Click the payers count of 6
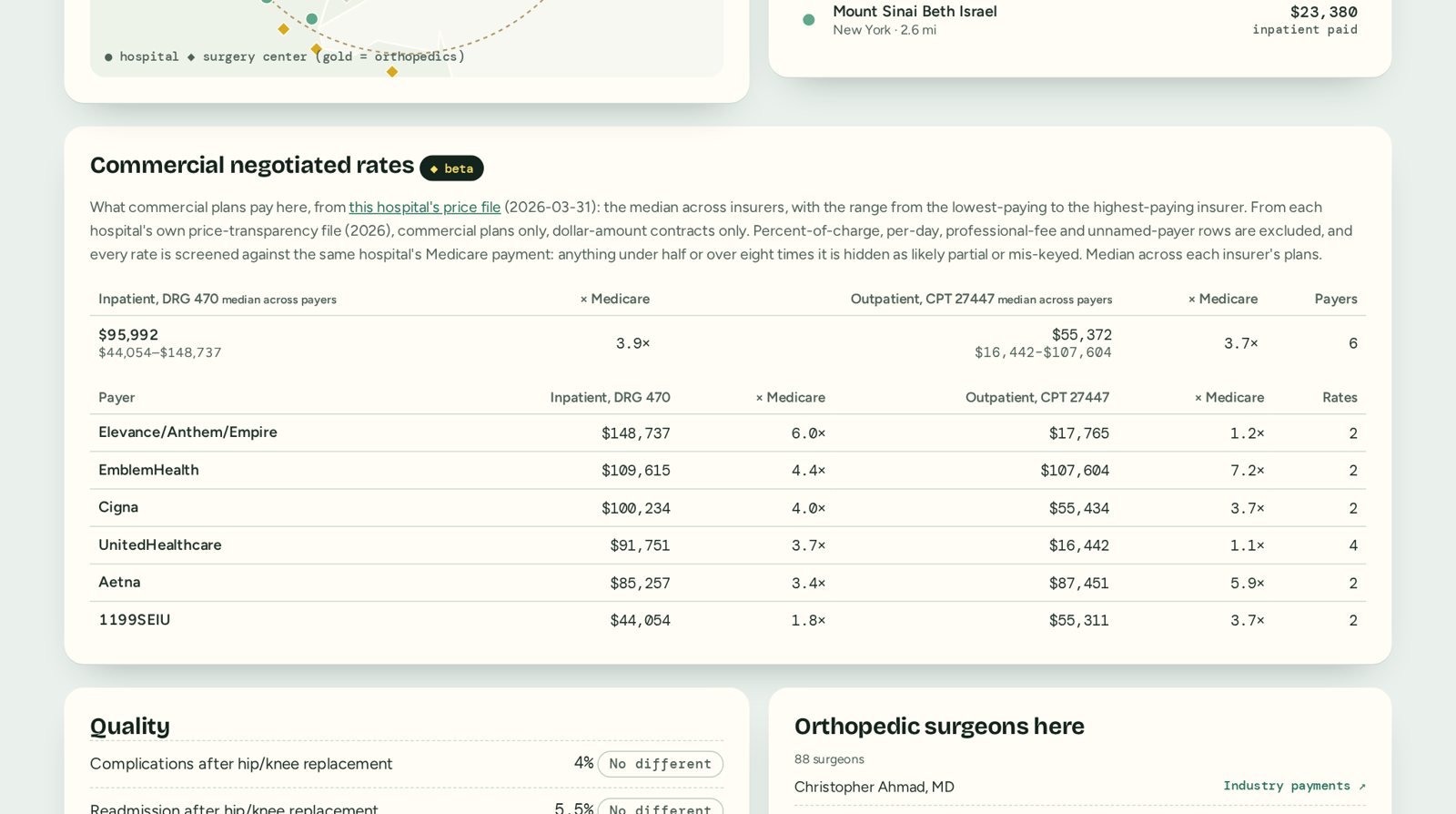The image size is (1456, 814). [x=1353, y=343]
